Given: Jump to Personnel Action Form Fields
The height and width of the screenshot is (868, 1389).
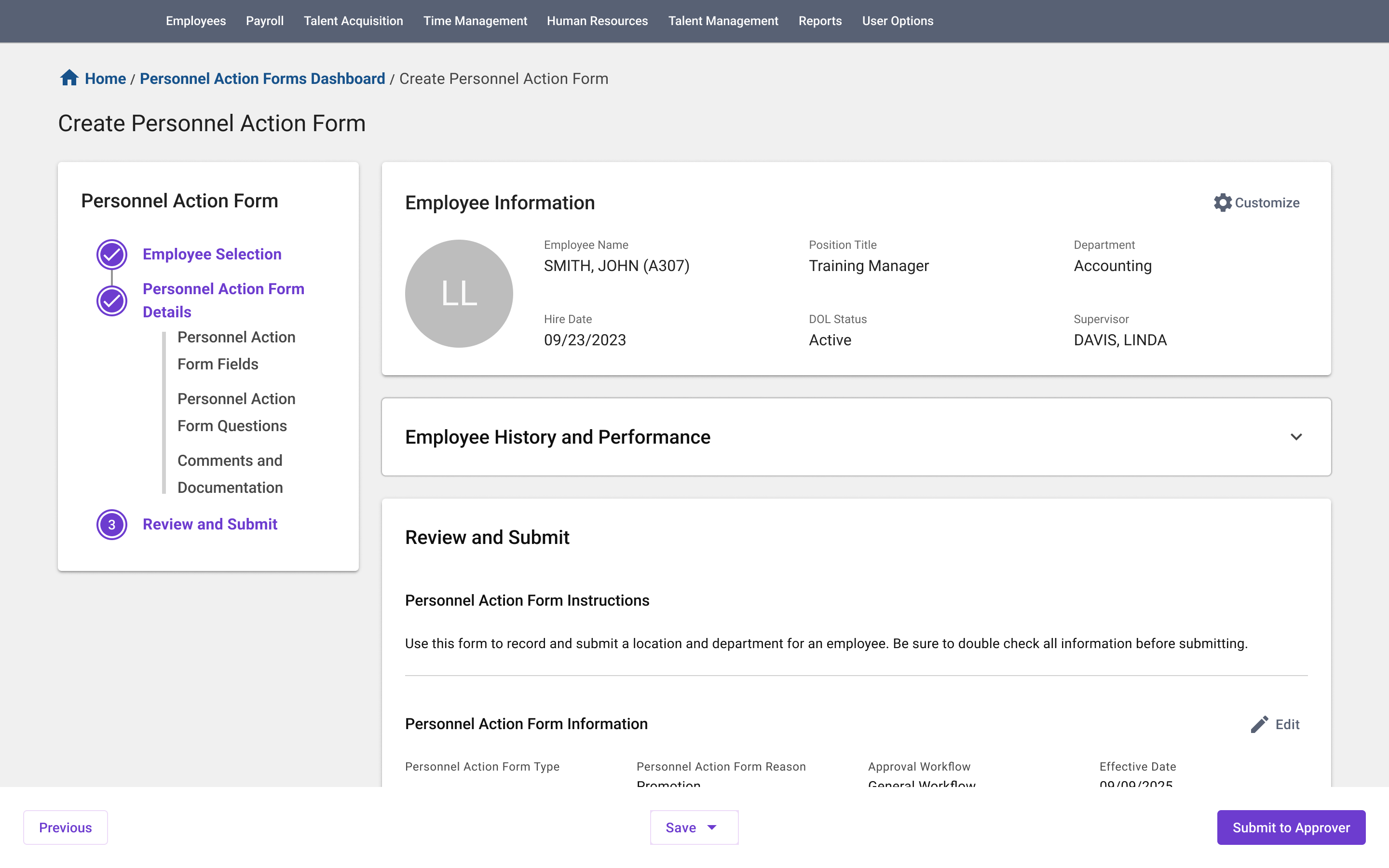Looking at the screenshot, I should (x=236, y=350).
